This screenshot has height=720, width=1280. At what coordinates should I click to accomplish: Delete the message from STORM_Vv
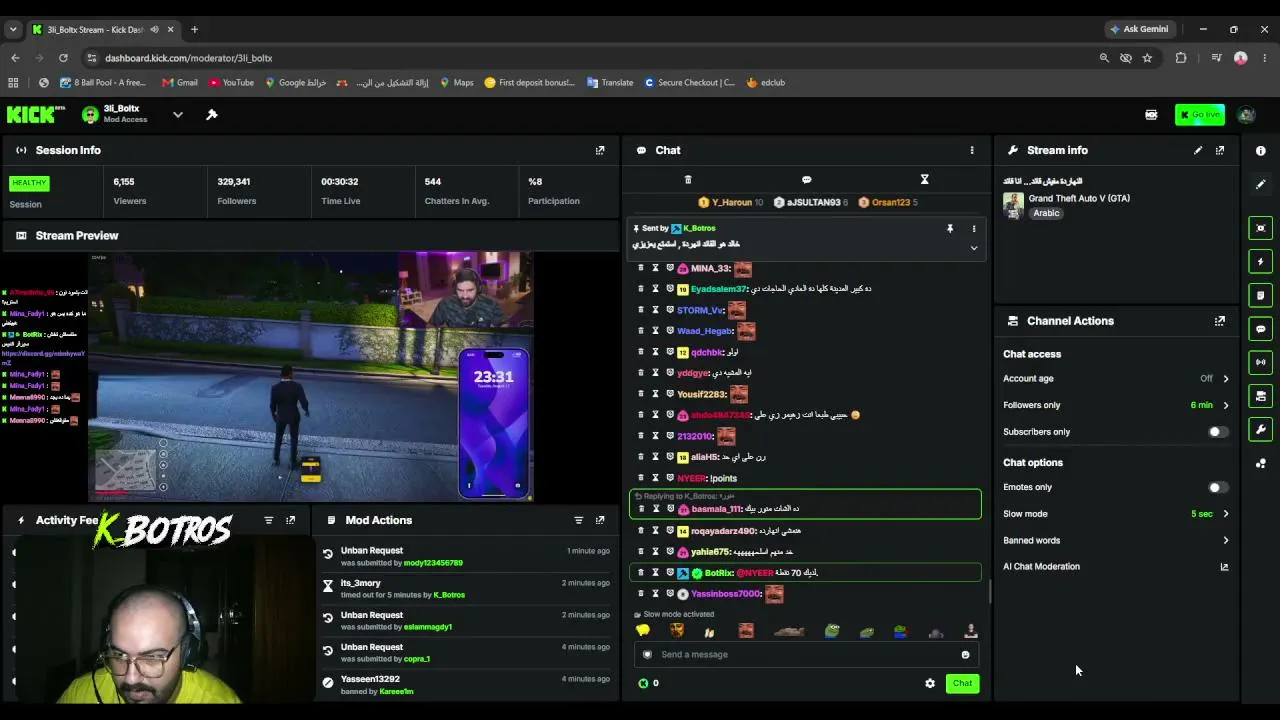641,310
